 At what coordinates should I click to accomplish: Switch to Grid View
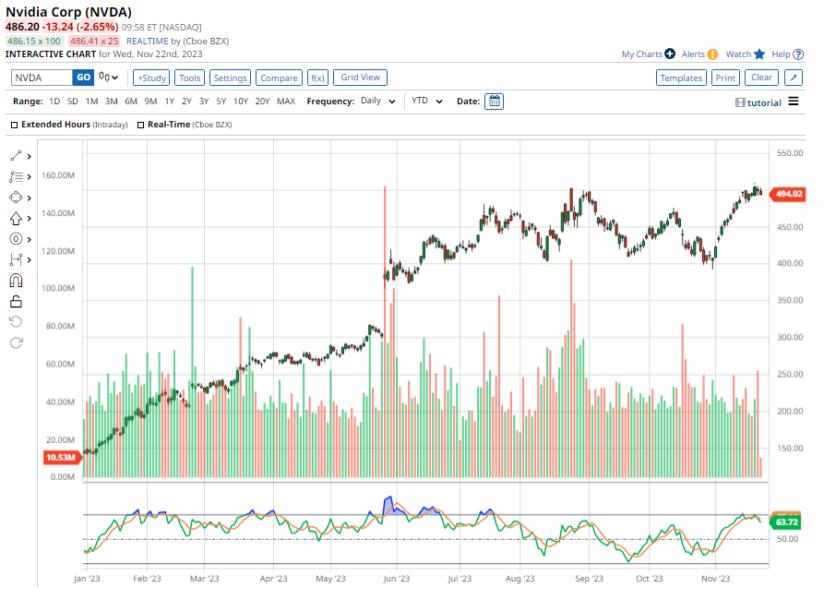[360, 77]
